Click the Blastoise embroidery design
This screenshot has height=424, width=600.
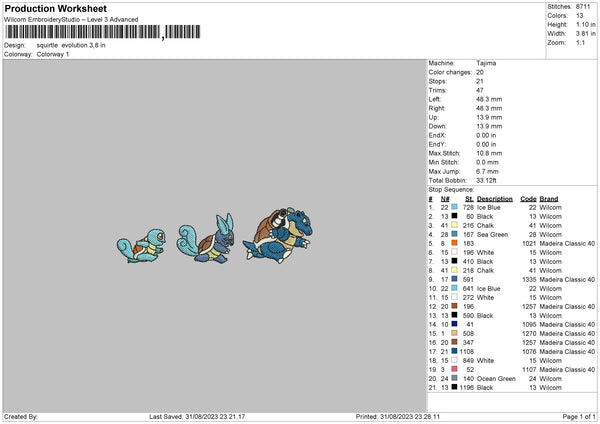(278, 235)
